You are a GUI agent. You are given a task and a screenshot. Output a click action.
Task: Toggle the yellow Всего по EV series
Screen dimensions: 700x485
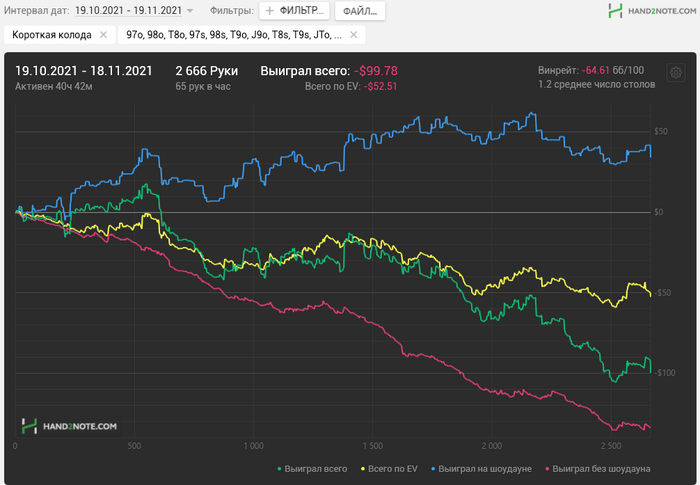click(397, 468)
